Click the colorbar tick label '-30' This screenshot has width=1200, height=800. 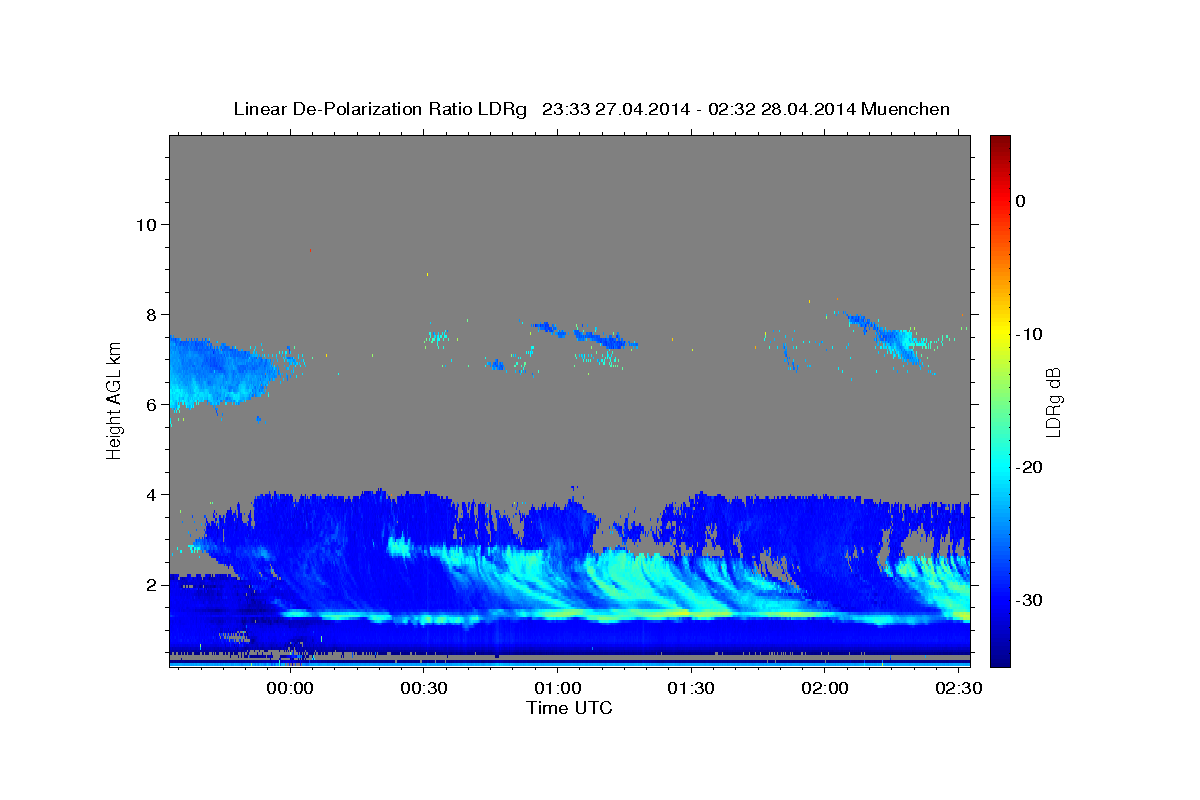coord(1029,600)
